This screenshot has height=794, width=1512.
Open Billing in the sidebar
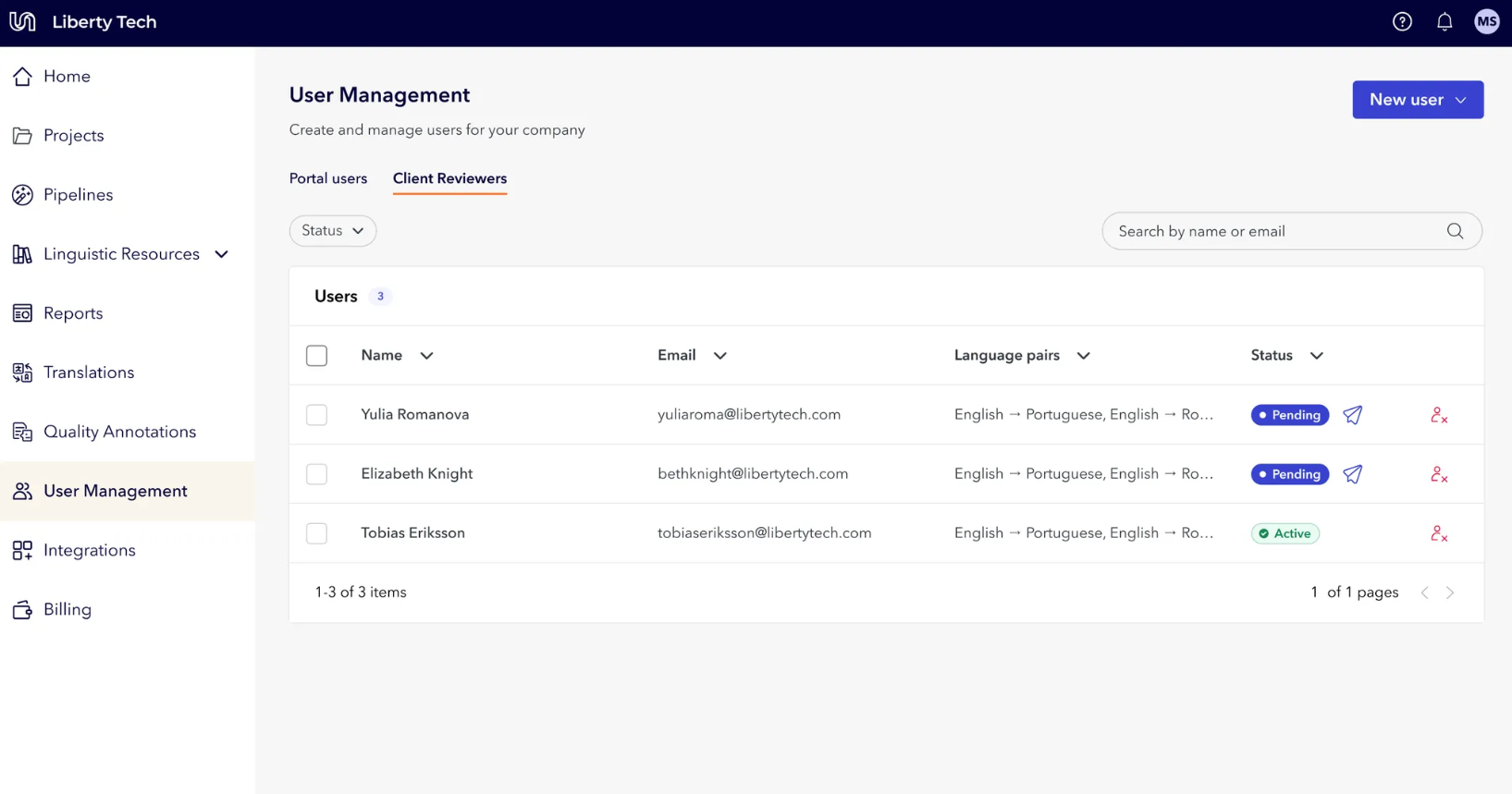point(128,609)
